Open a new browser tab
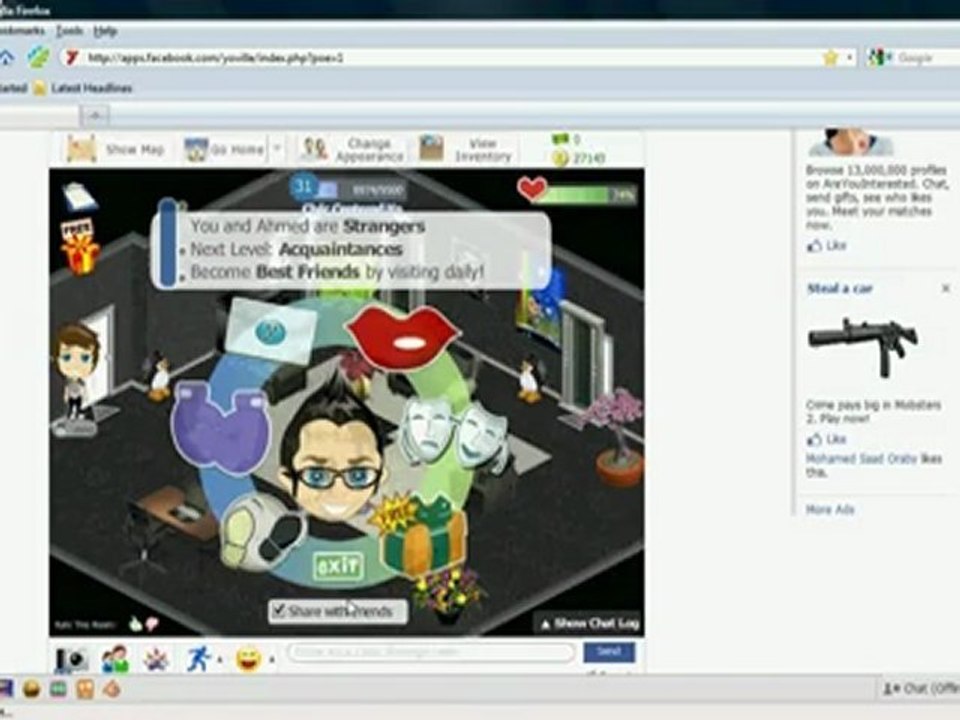 95,114
